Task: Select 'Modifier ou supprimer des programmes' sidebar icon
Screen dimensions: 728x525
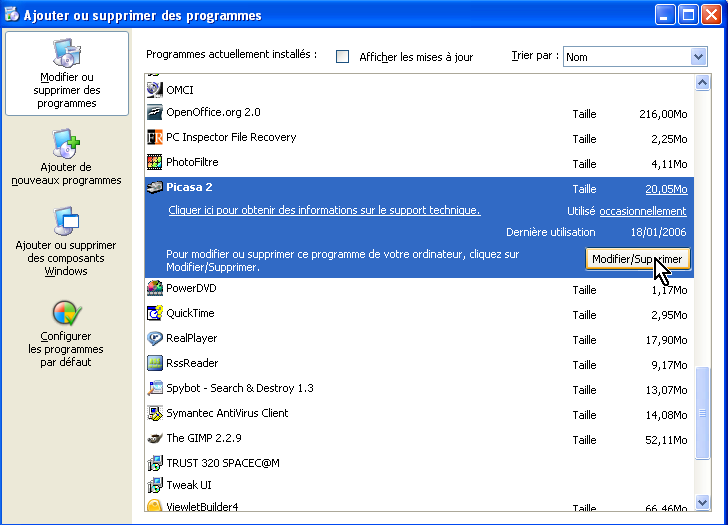Action: pyautogui.click(x=67, y=53)
